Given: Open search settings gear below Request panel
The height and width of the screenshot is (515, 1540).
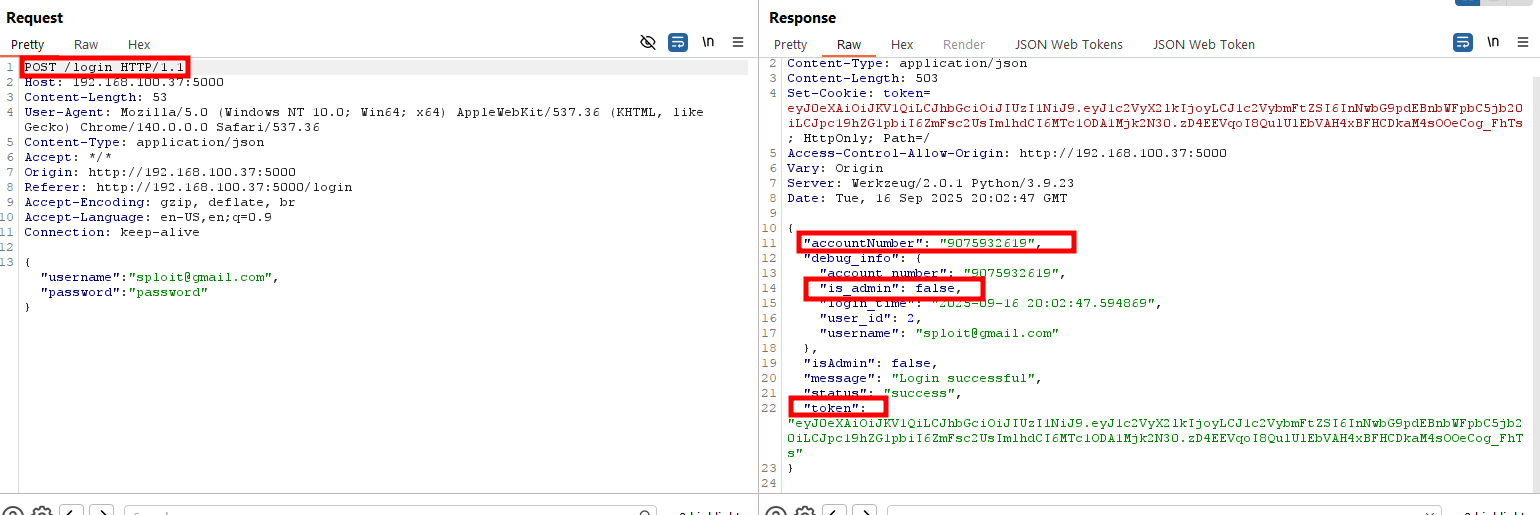Looking at the screenshot, I should pos(41,512).
